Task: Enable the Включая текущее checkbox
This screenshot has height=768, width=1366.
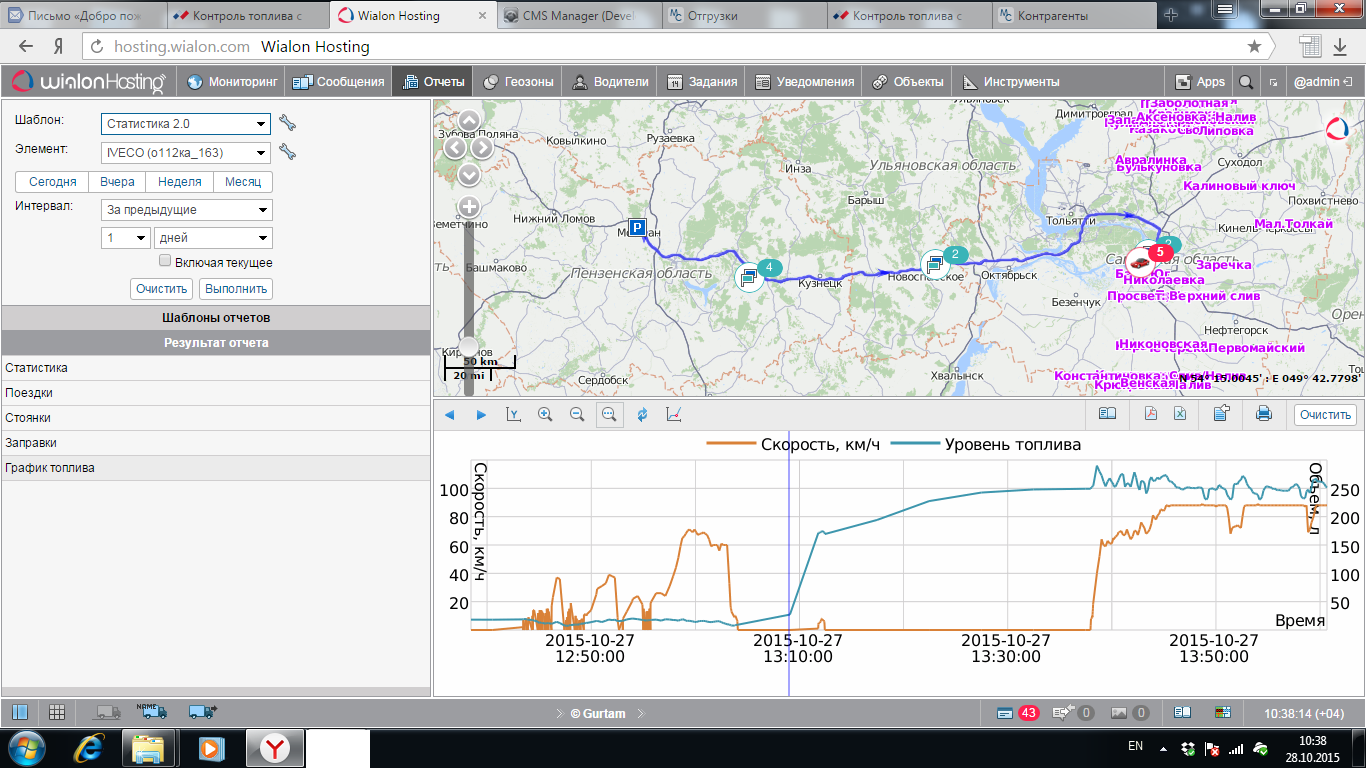Action: click(x=166, y=261)
